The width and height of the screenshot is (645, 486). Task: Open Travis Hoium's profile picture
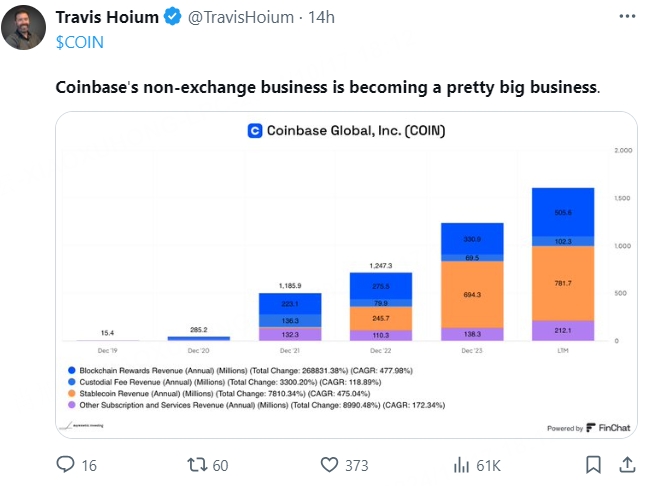[x=23, y=28]
